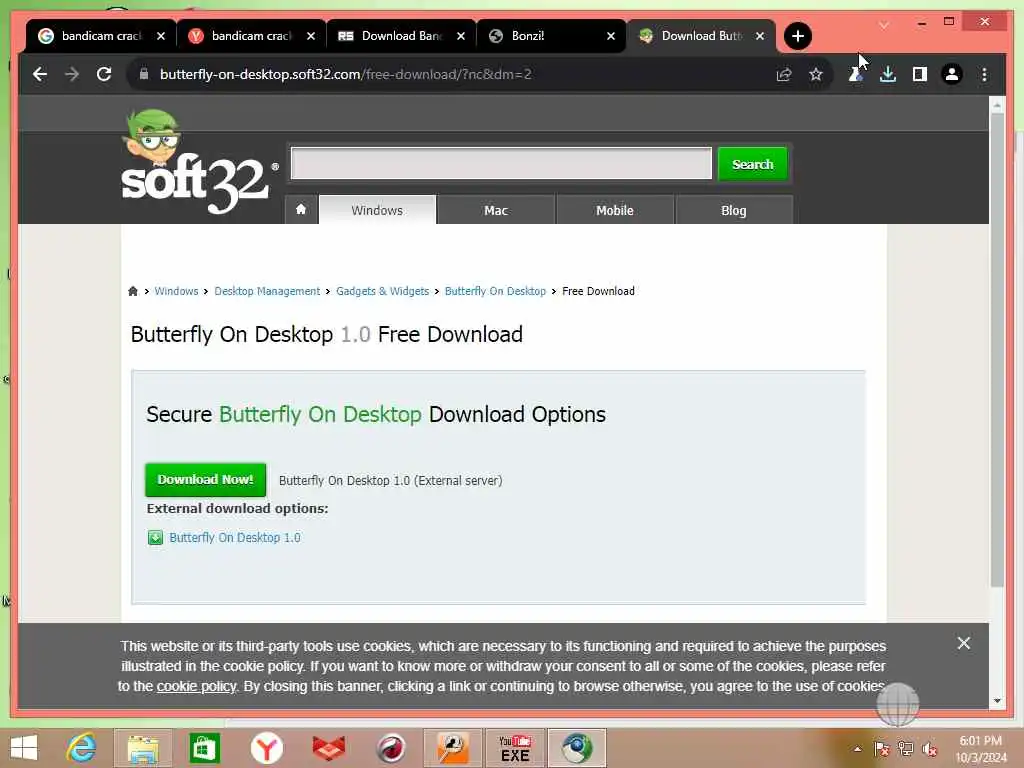Screen dimensions: 1024x768
Task: Select the Mac navigation tab
Action: pos(496,210)
